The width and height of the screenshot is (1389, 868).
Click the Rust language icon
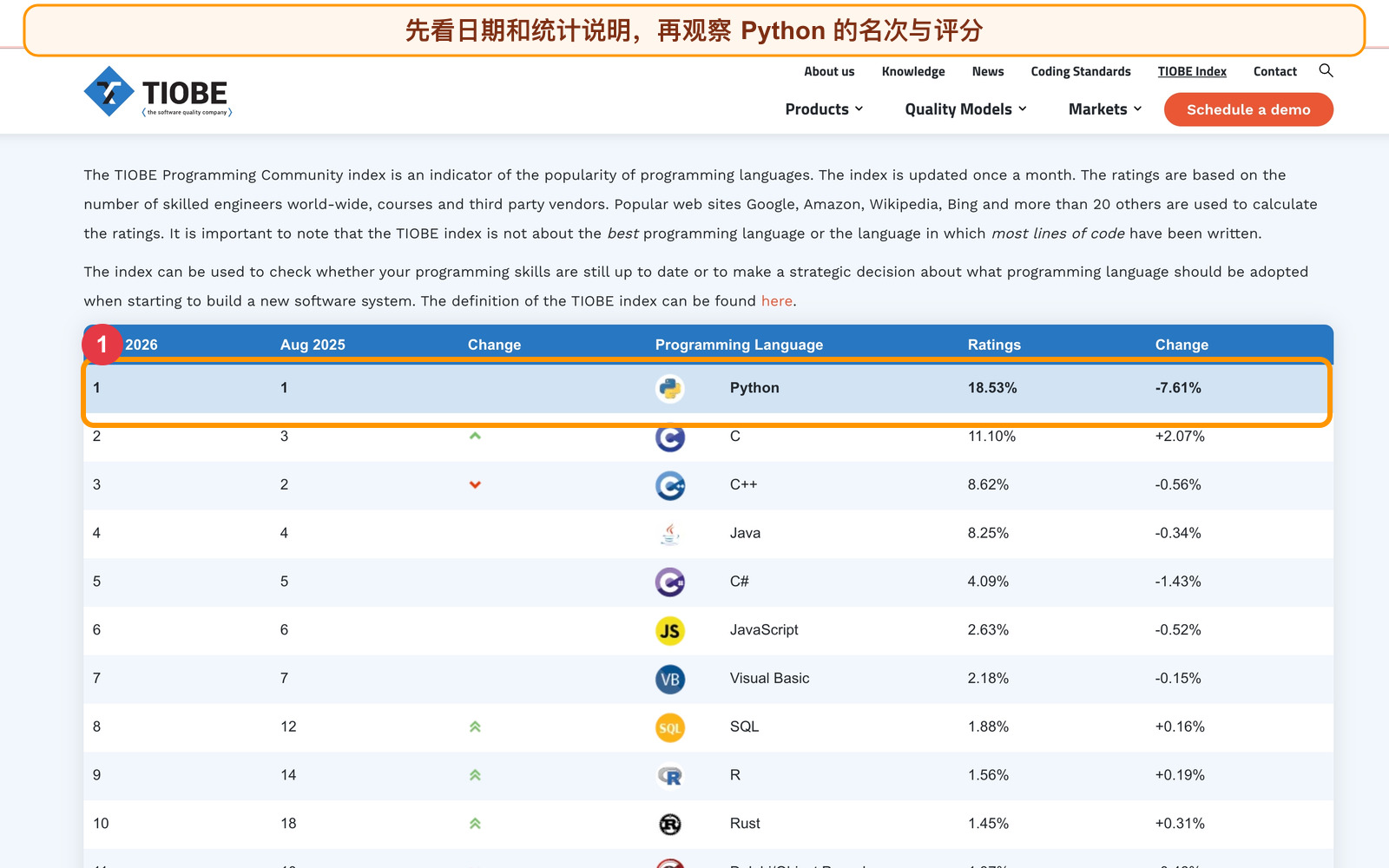pyautogui.click(x=670, y=824)
